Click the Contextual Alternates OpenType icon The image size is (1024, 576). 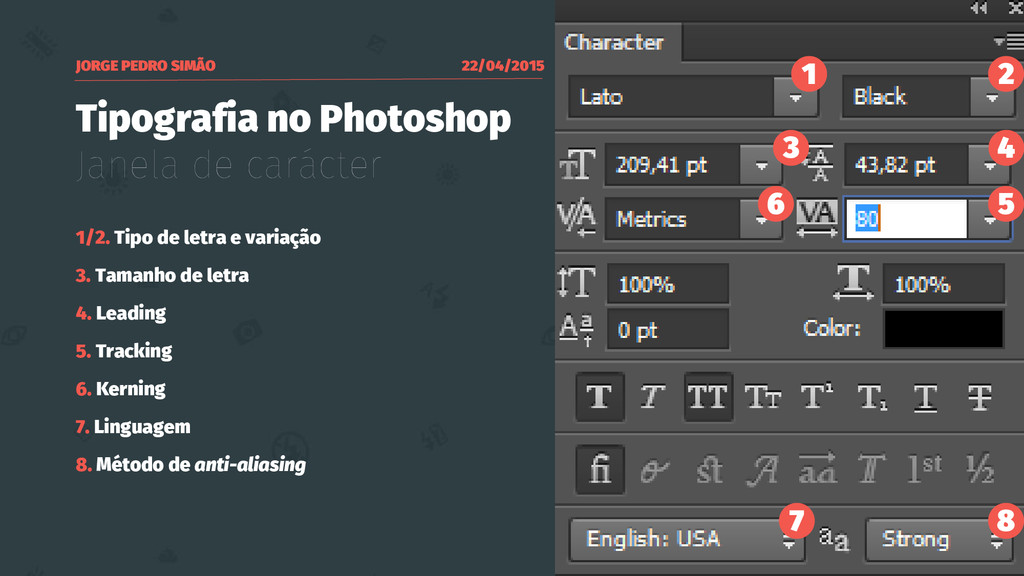[x=654, y=469]
